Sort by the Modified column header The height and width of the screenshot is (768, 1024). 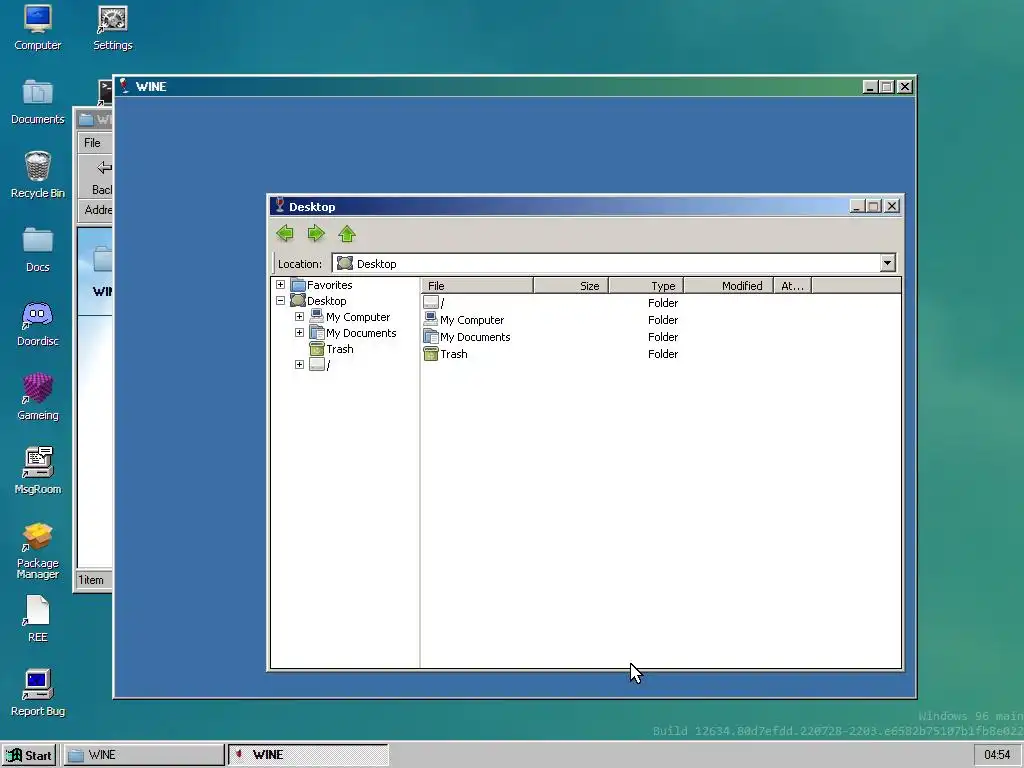click(728, 285)
